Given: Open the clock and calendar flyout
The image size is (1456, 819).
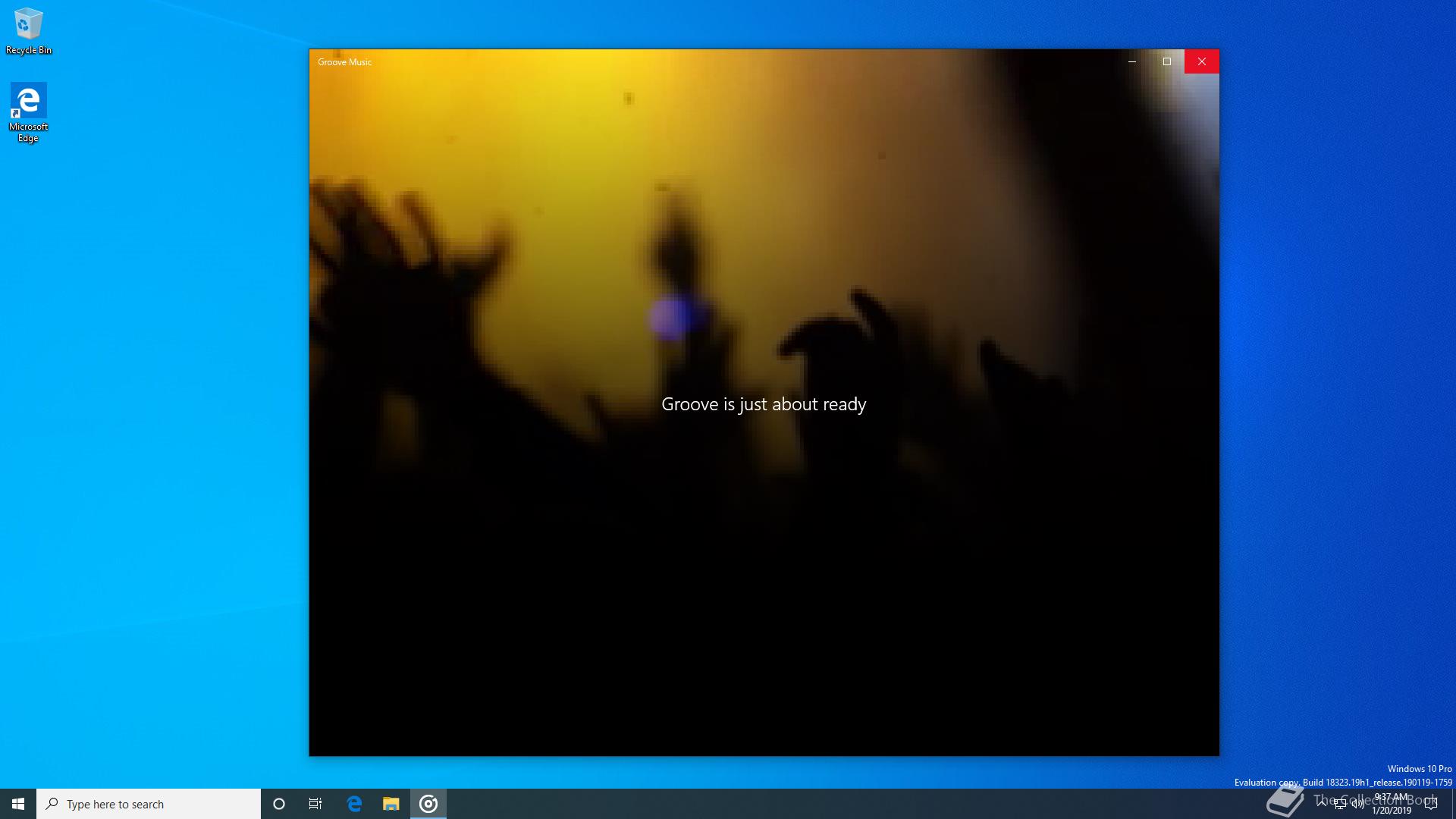Looking at the screenshot, I should point(1392,804).
